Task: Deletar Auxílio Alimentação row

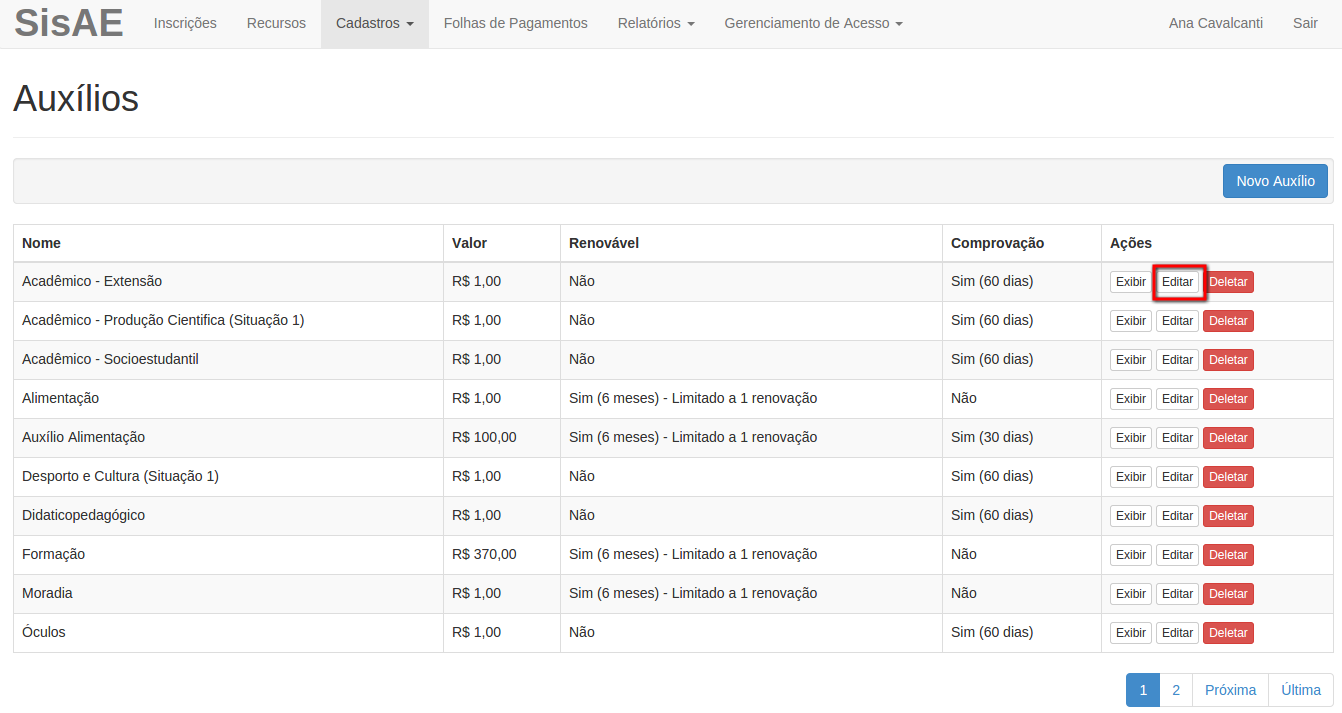Action: [1228, 438]
